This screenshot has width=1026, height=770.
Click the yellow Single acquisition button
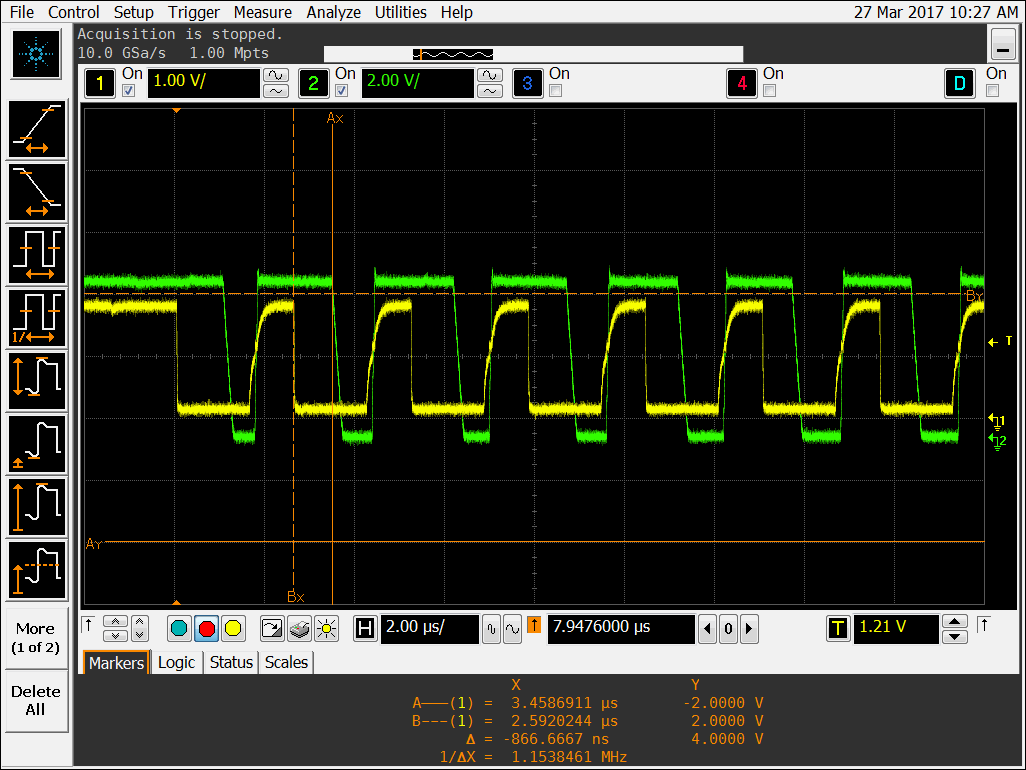(x=233, y=629)
